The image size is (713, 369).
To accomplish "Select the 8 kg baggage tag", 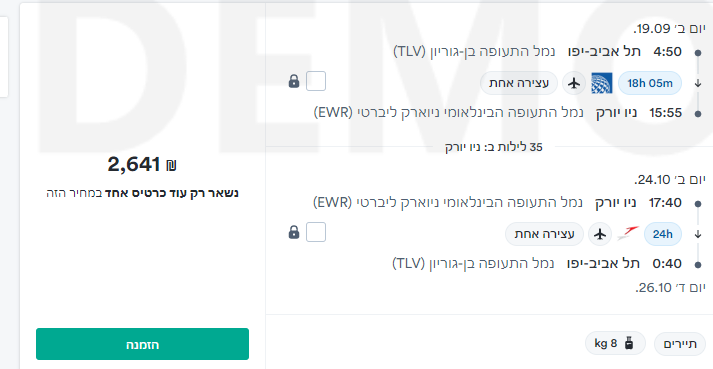I will point(615,344).
